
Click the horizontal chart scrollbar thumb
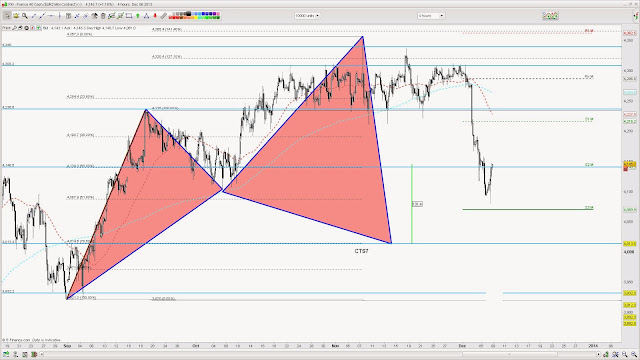coord(510,354)
